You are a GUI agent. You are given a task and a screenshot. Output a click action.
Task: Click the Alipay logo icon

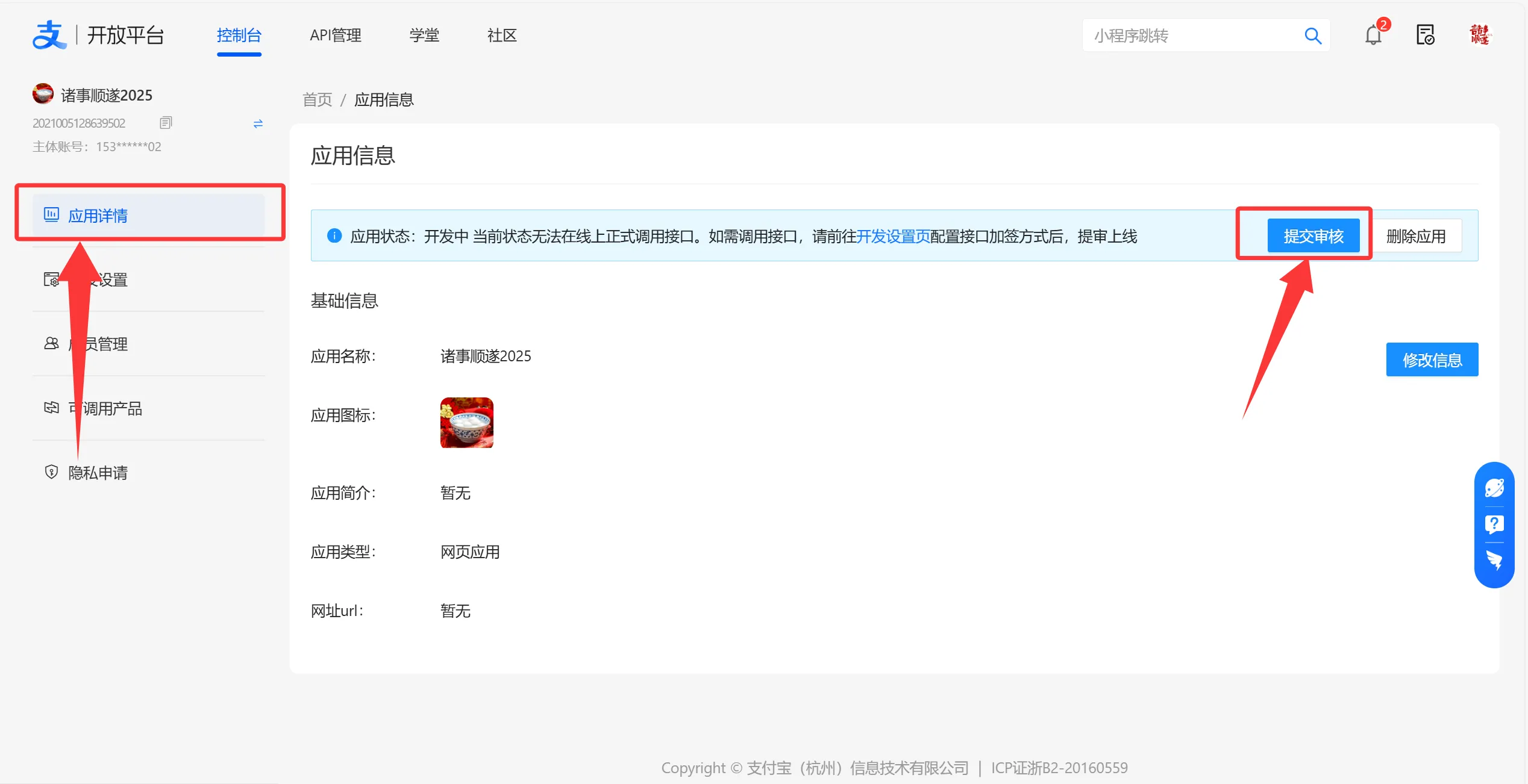point(48,35)
